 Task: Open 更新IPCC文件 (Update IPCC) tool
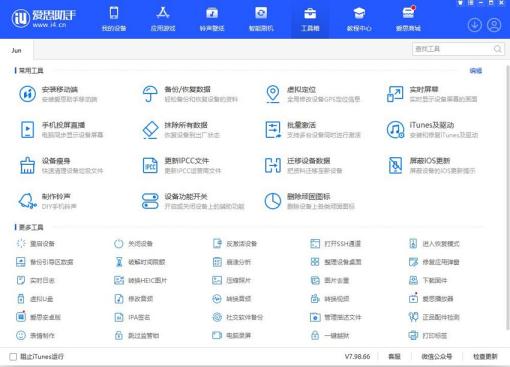pyautogui.click(x=182, y=165)
